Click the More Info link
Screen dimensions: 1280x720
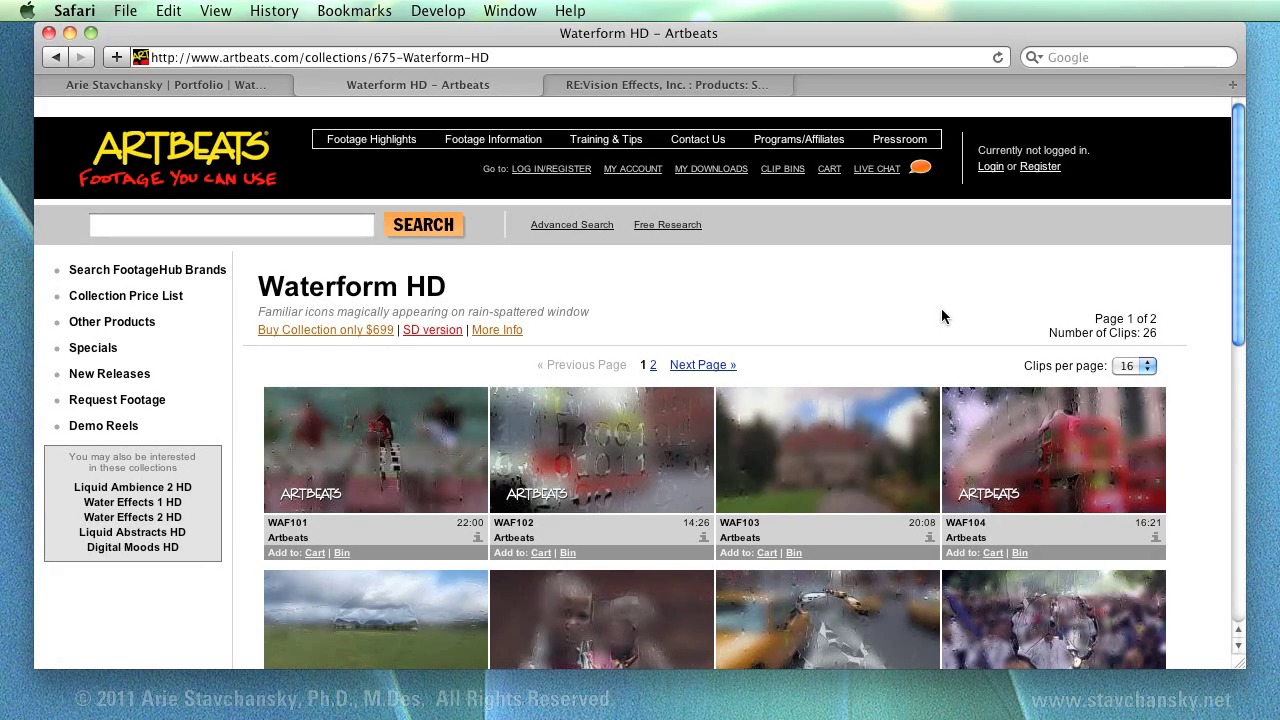pyautogui.click(x=497, y=330)
